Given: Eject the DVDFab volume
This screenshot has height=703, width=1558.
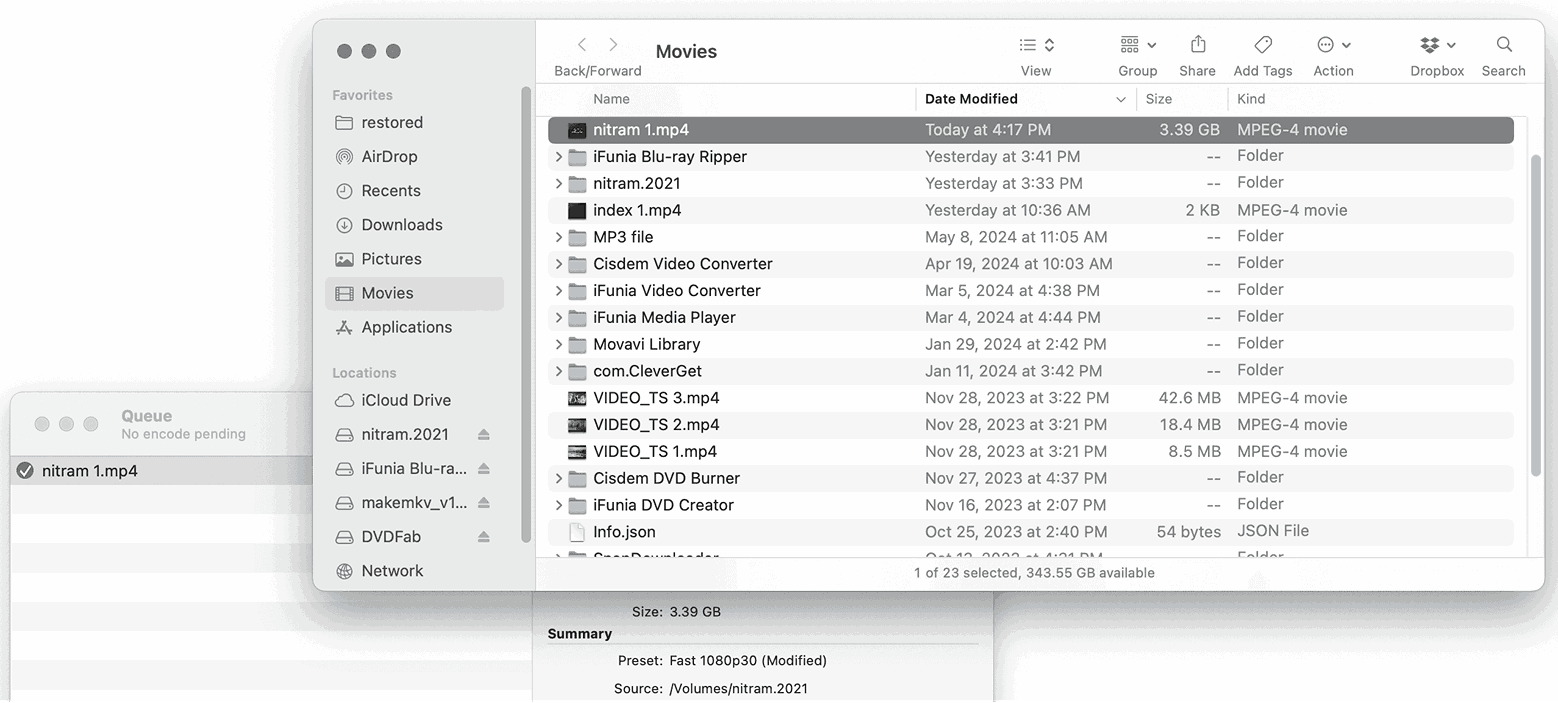Looking at the screenshot, I should click(x=484, y=537).
